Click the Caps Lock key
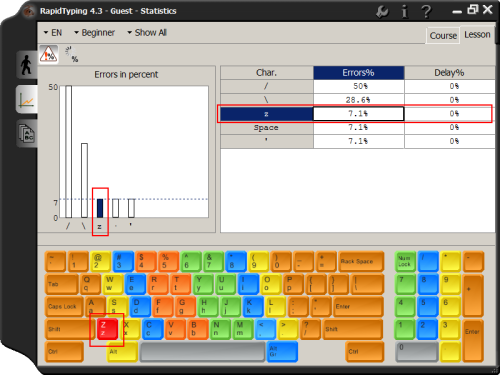 pos(64,307)
